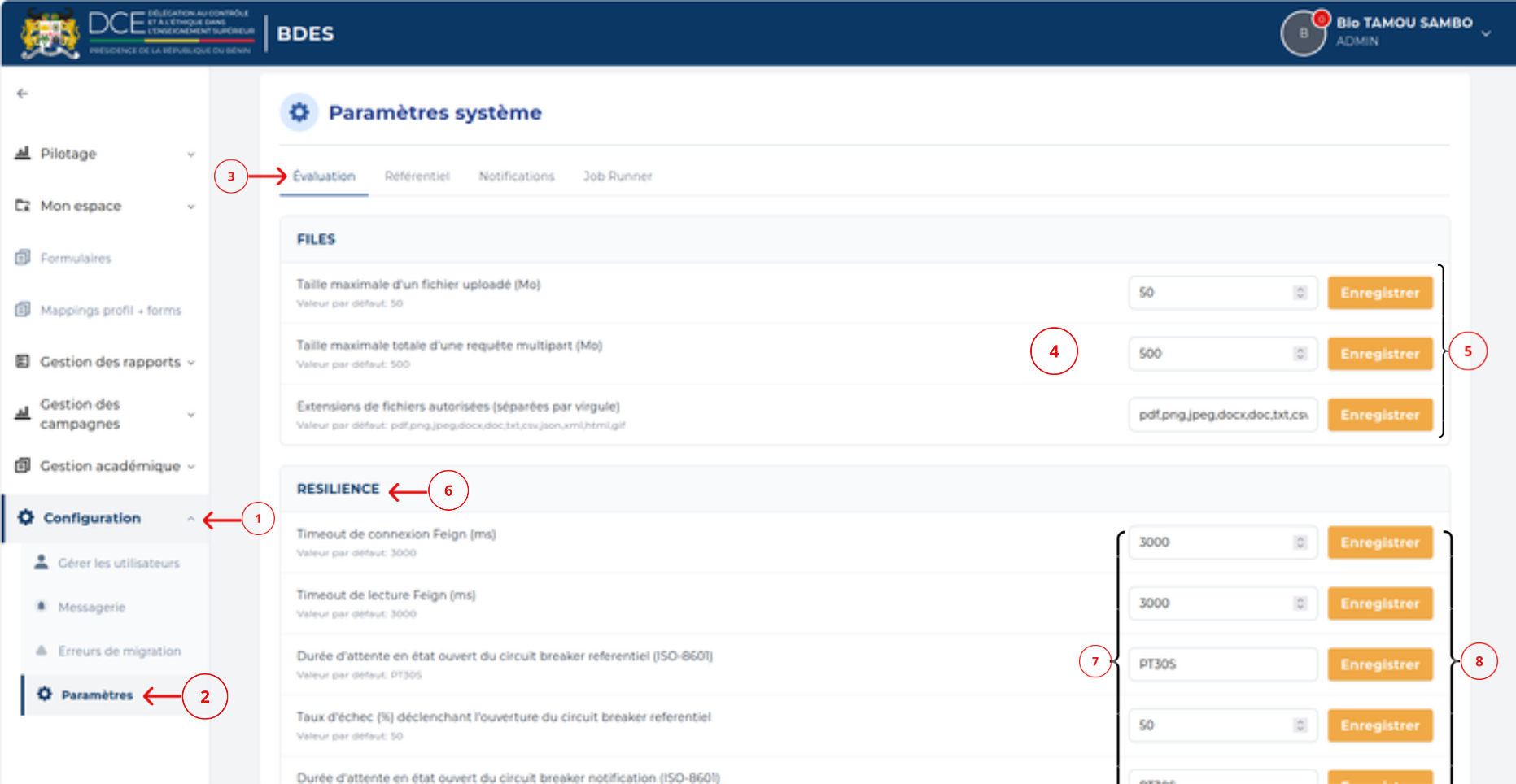Click the Messagerie bell icon
This screenshot has width=1516, height=784.
(41, 606)
